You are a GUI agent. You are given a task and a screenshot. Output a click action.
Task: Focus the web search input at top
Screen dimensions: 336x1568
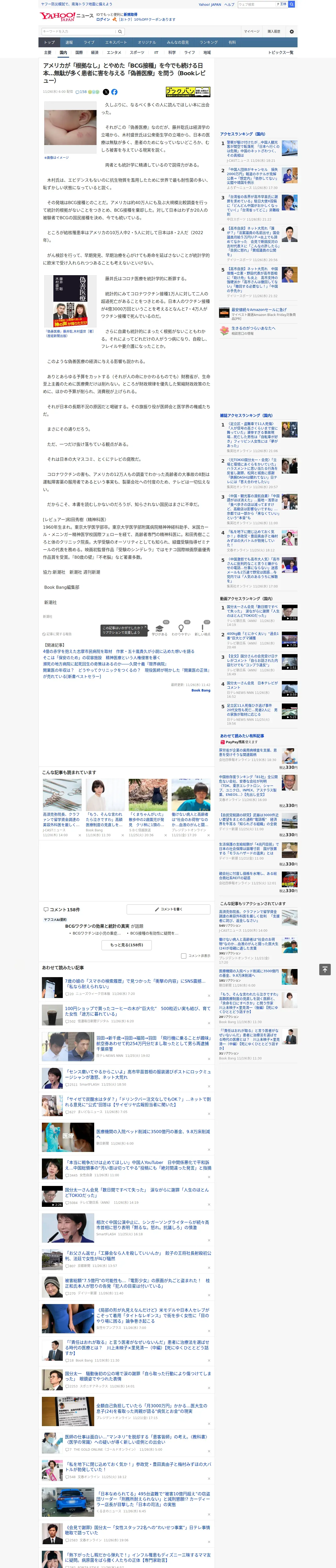point(257,4)
